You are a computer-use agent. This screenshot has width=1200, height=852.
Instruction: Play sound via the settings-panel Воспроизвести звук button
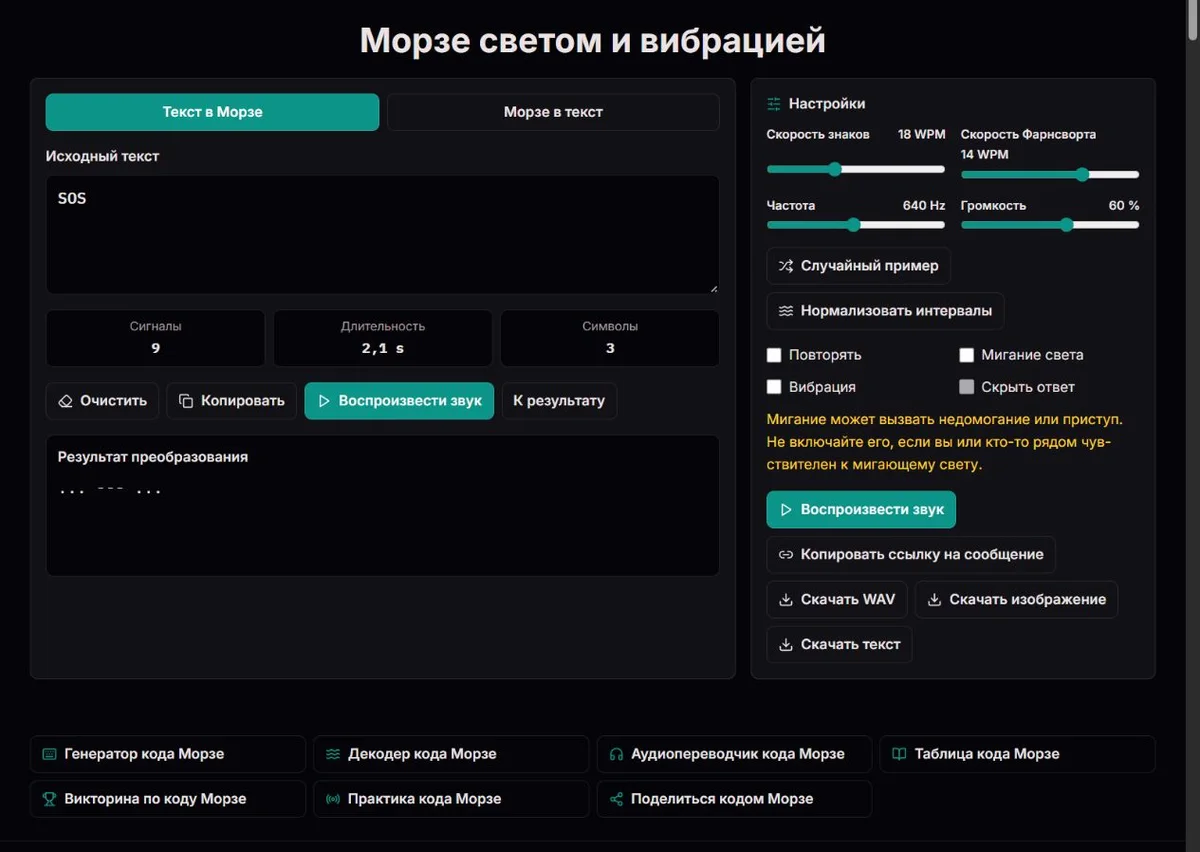[x=861, y=510]
